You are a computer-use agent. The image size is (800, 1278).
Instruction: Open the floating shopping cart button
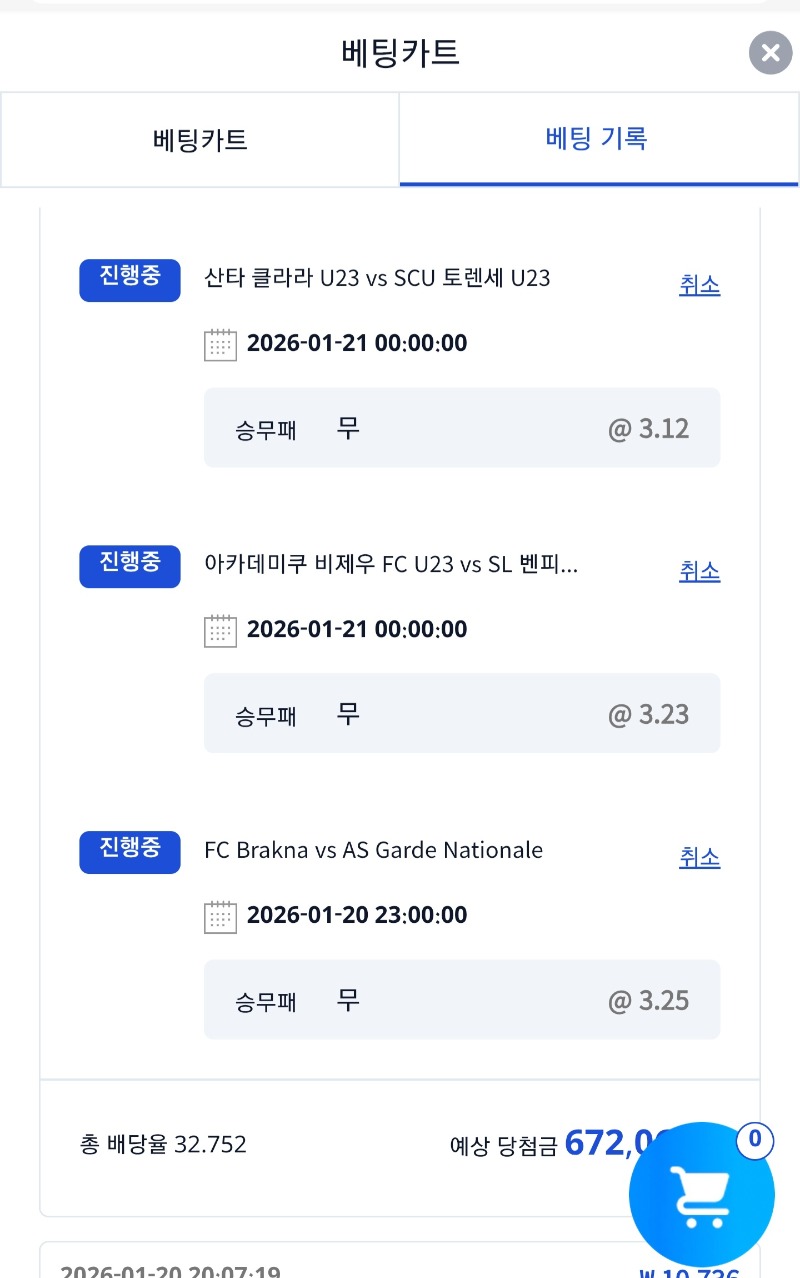tap(701, 1196)
